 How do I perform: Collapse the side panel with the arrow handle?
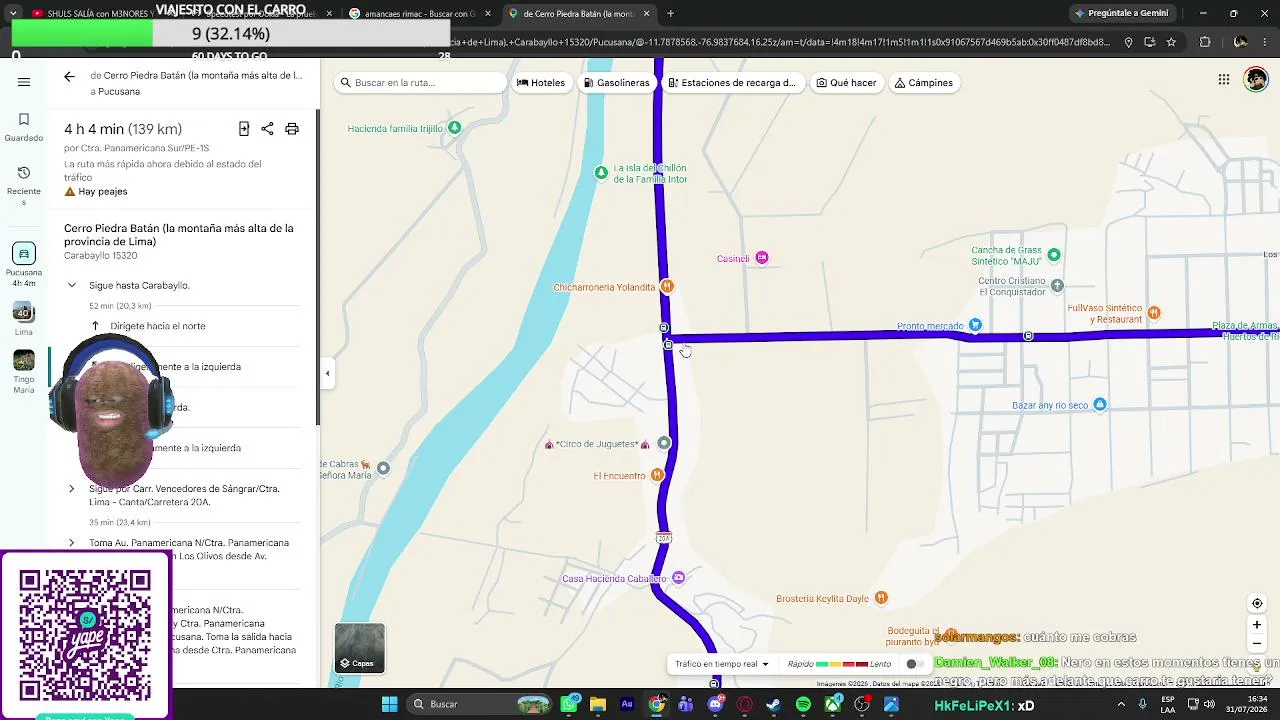327,373
